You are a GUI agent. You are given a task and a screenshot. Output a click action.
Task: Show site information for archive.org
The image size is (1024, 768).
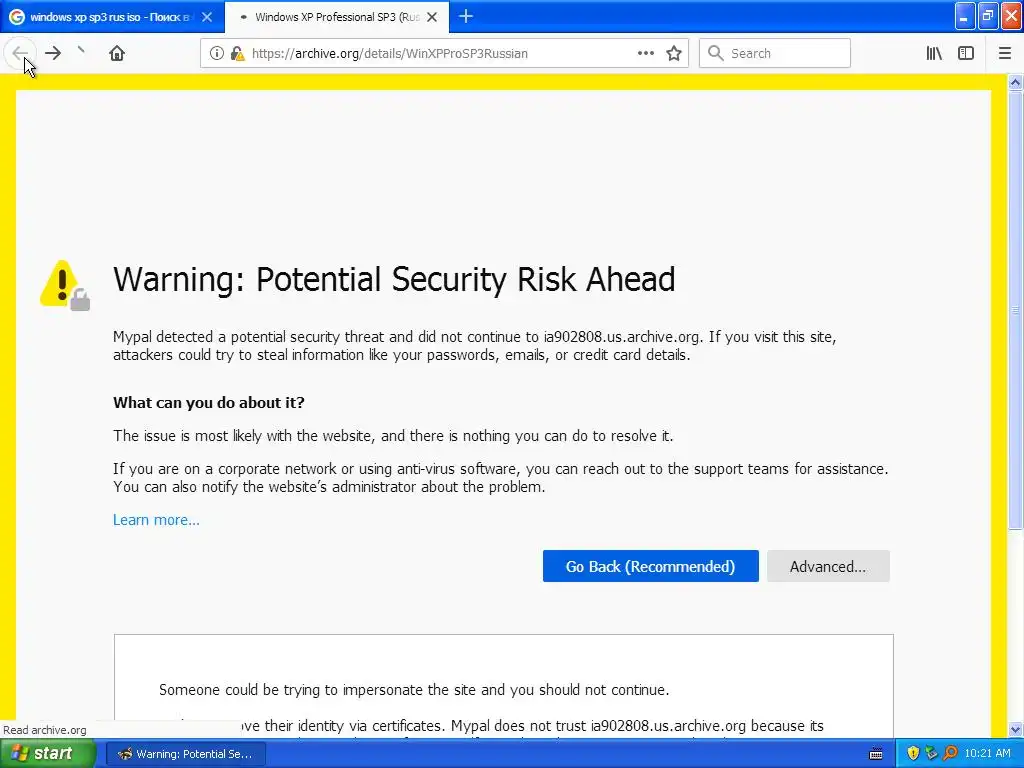(x=217, y=53)
